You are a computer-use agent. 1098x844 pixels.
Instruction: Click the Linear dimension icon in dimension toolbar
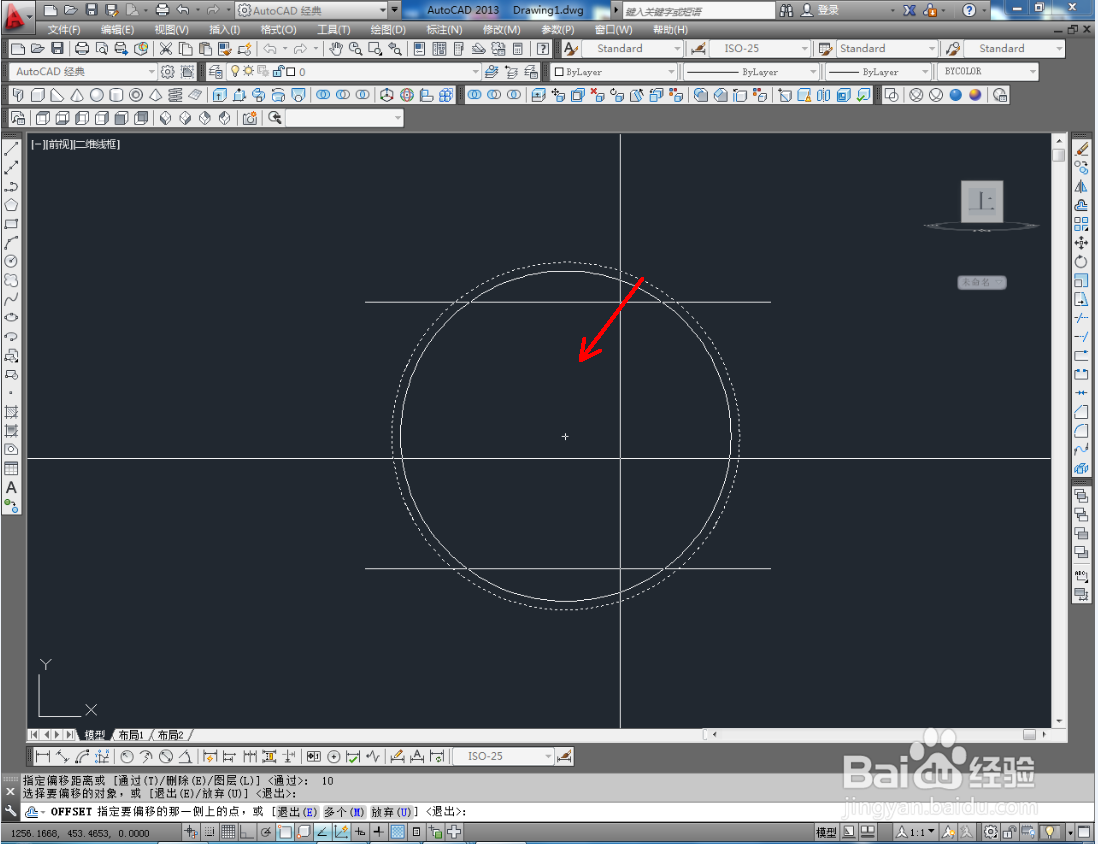(x=43, y=756)
